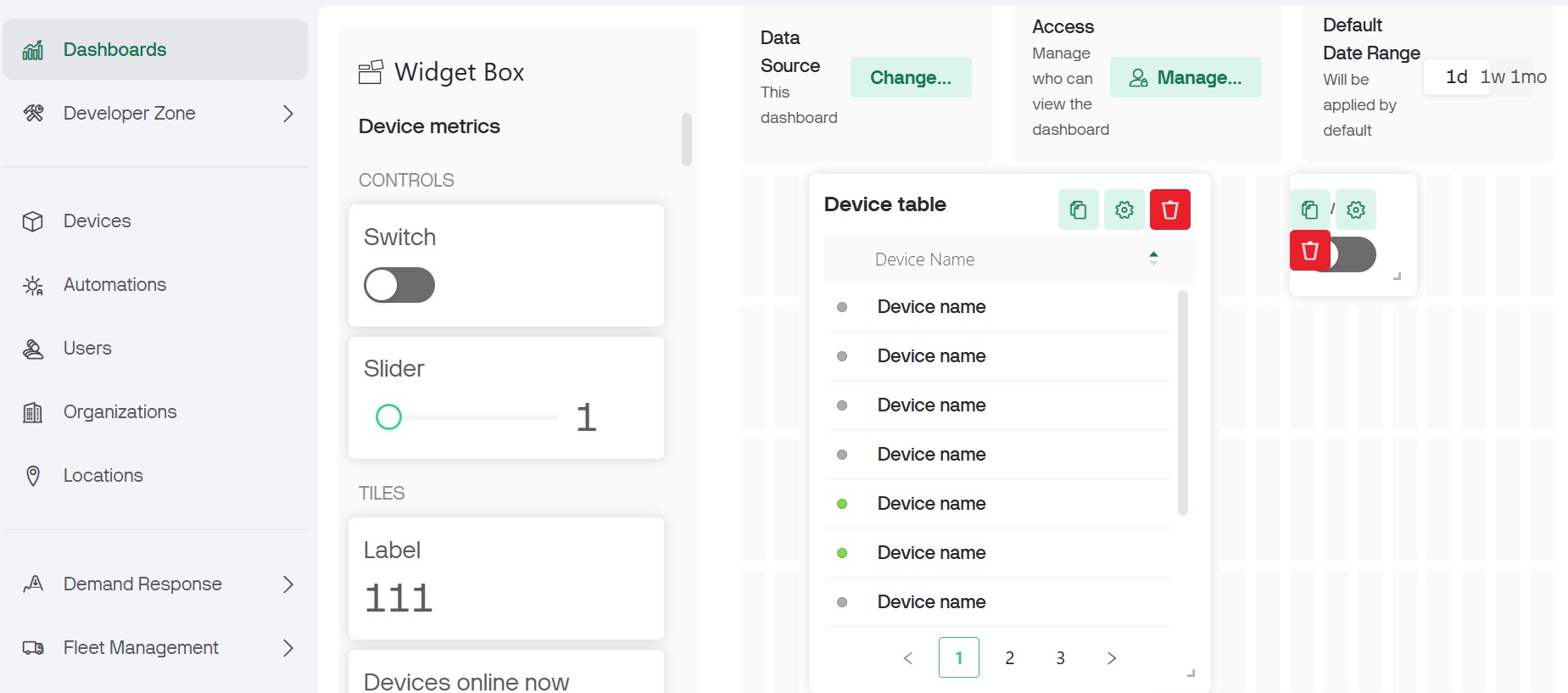Click the Developer Zone tools icon
This screenshot has height=693, width=1568.
(x=33, y=113)
